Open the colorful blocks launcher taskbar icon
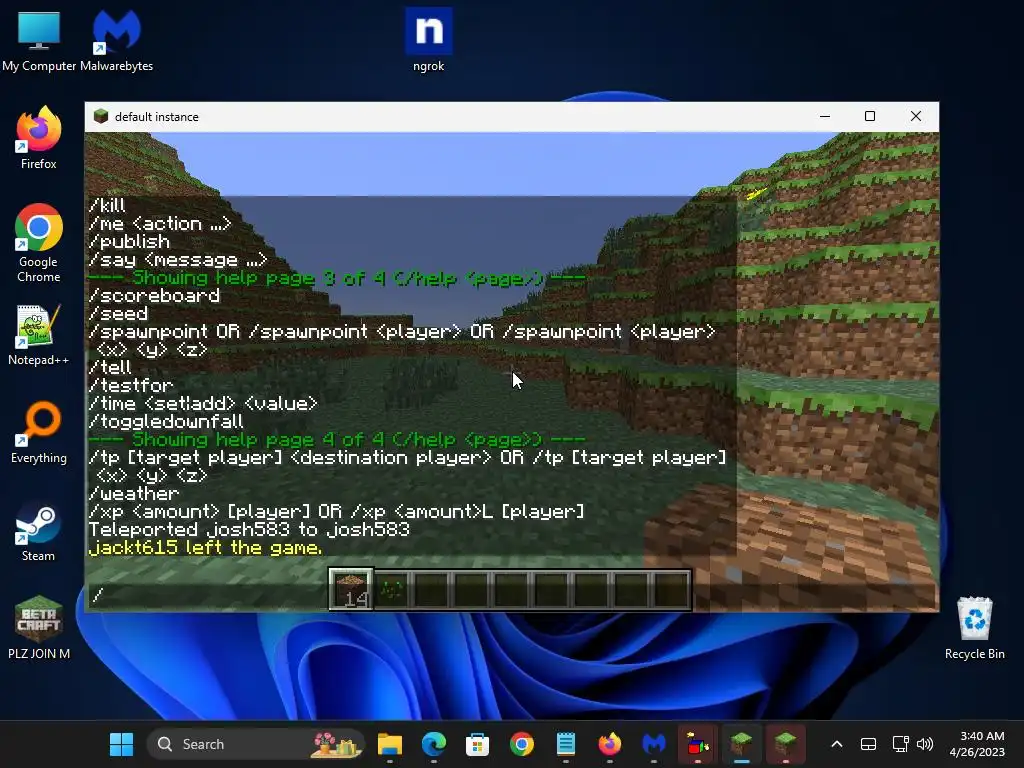 click(x=697, y=744)
